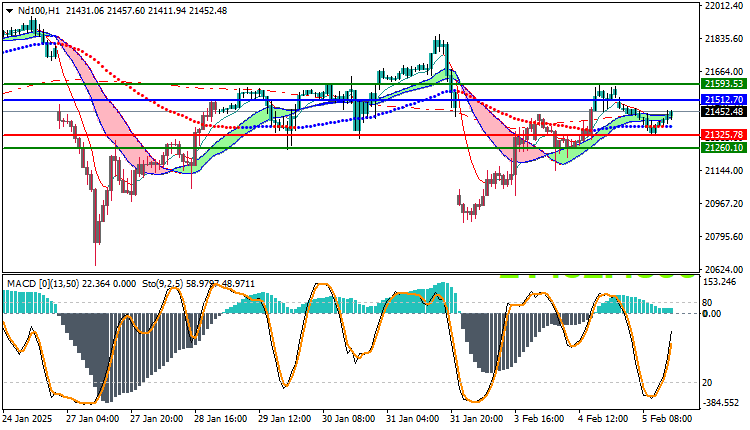Click the 27 Jan 04:00 time label
The image size is (750, 430).
(93, 419)
